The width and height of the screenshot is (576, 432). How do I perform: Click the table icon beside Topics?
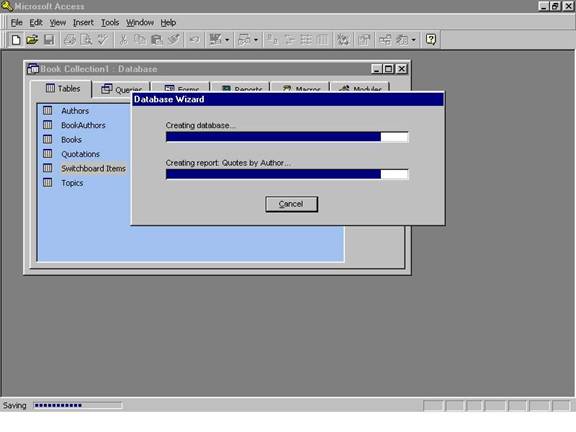pyautogui.click(x=47, y=183)
